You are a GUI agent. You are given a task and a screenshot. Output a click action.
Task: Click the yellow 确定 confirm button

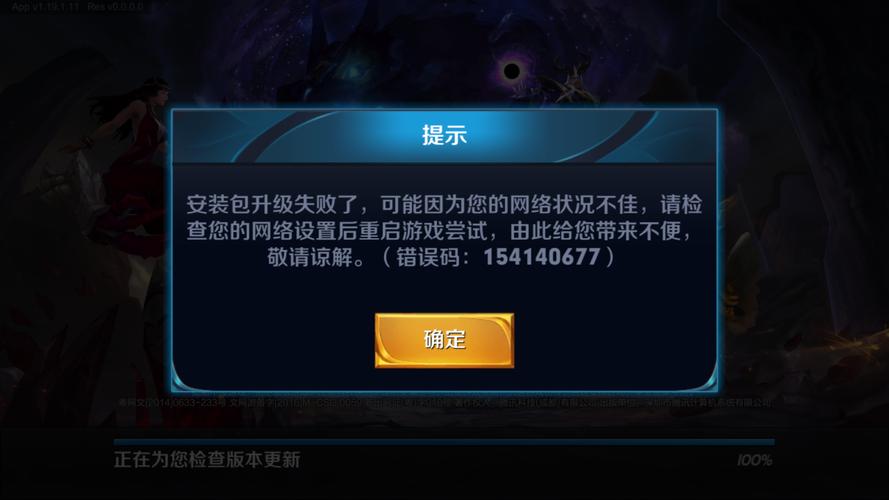point(444,340)
